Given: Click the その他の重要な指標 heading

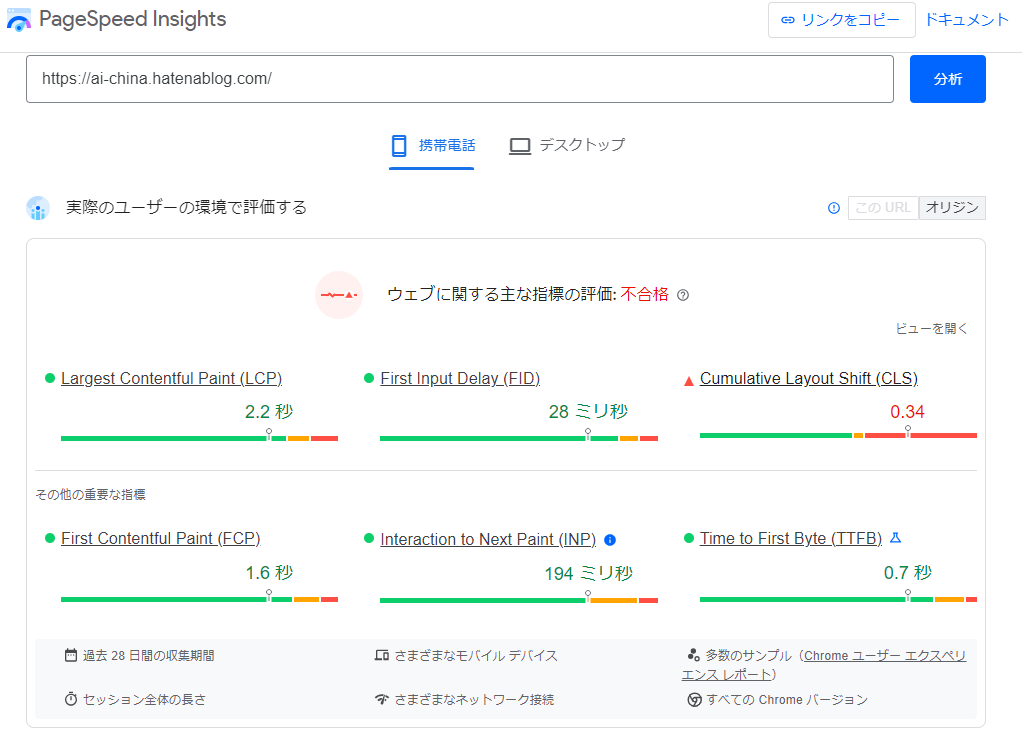Looking at the screenshot, I should pos(91,495).
